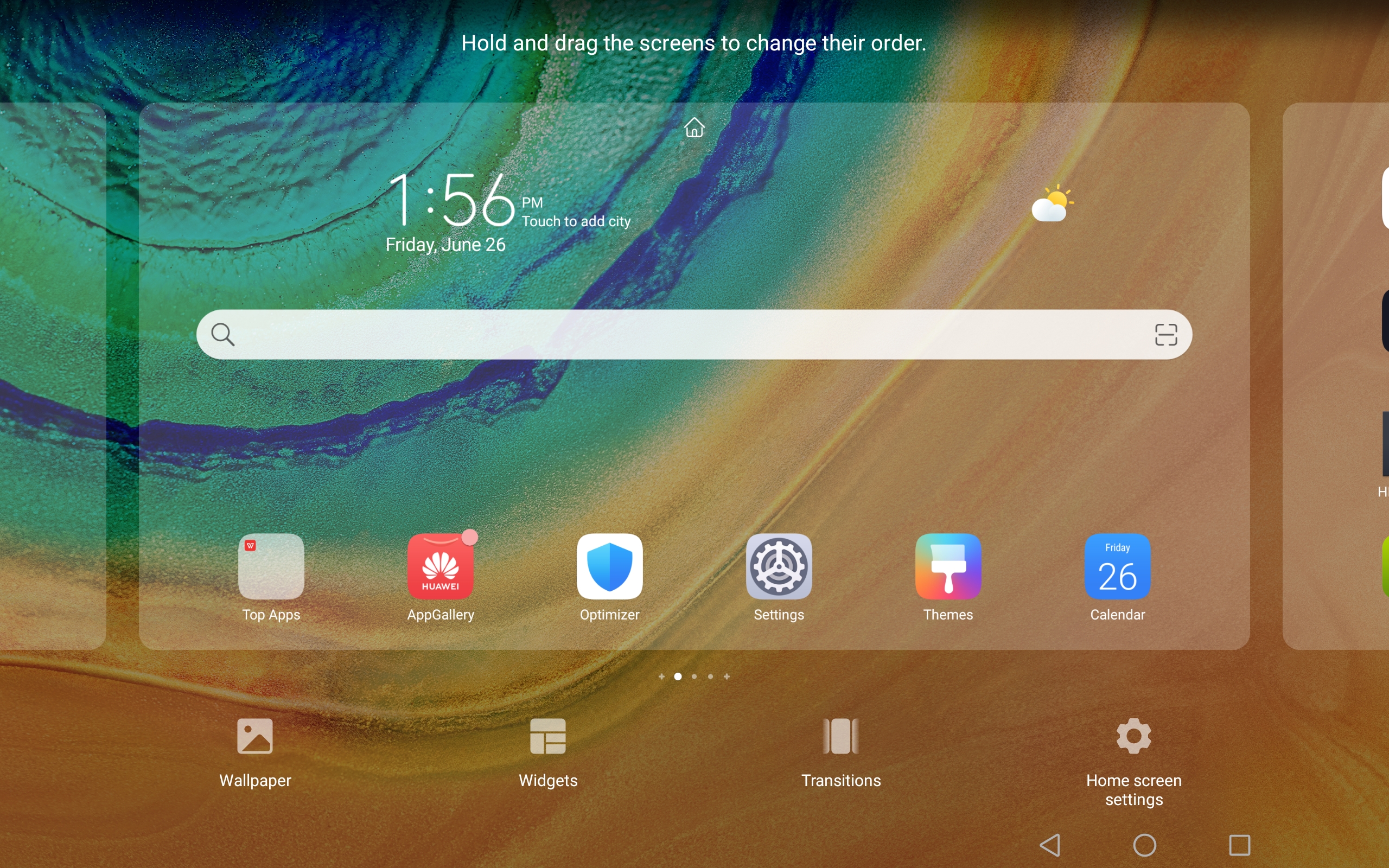1389x868 pixels.
Task: Tap the magnifier icon in search bar
Action: click(222, 334)
